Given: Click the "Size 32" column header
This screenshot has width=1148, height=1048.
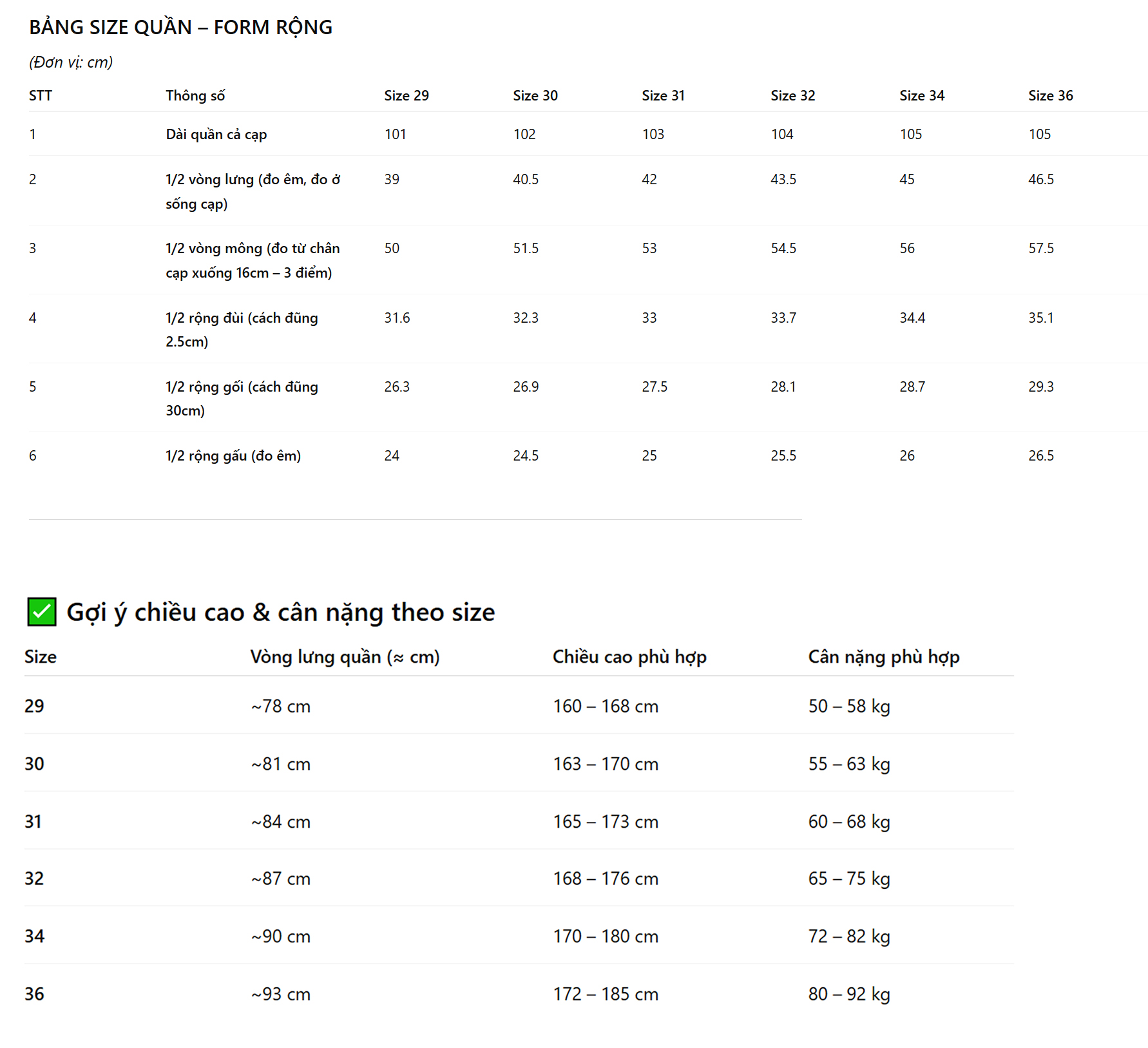Looking at the screenshot, I should coord(792,95).
